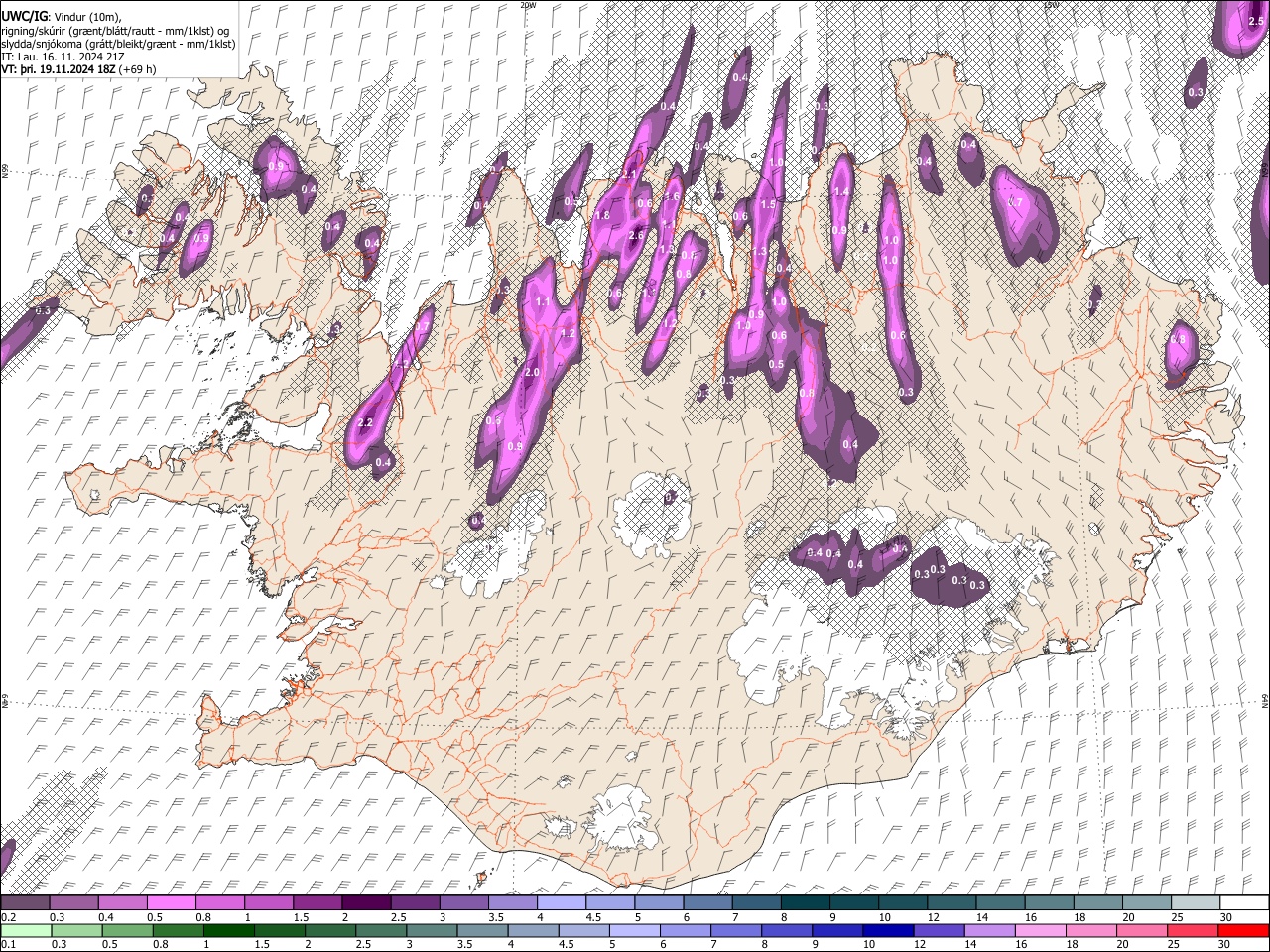Viewport: 1270px width, 952px height.
Task: Click the 'UWC/IG: Vindur (10m)' title text
Action: point(62,17)
